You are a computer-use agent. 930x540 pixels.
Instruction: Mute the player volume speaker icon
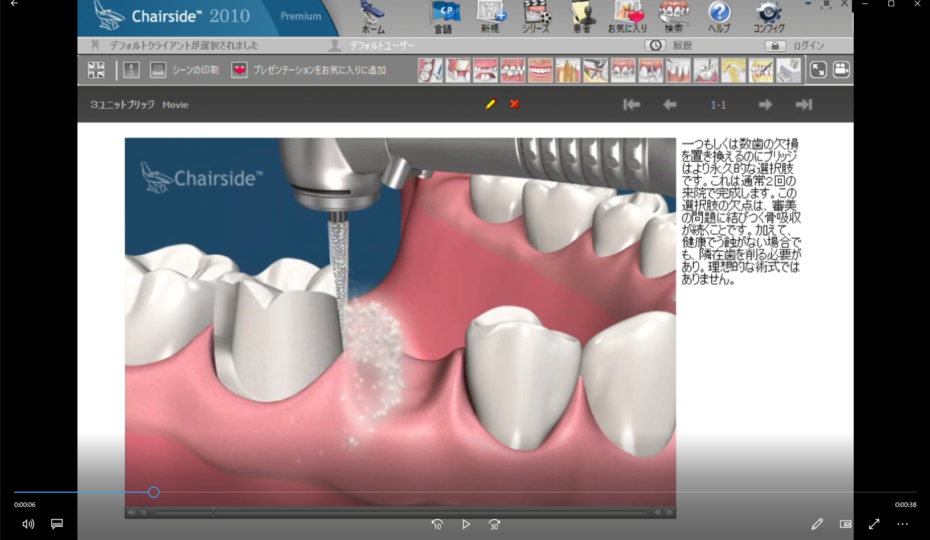pyautogui.click(x=28, y=524)
